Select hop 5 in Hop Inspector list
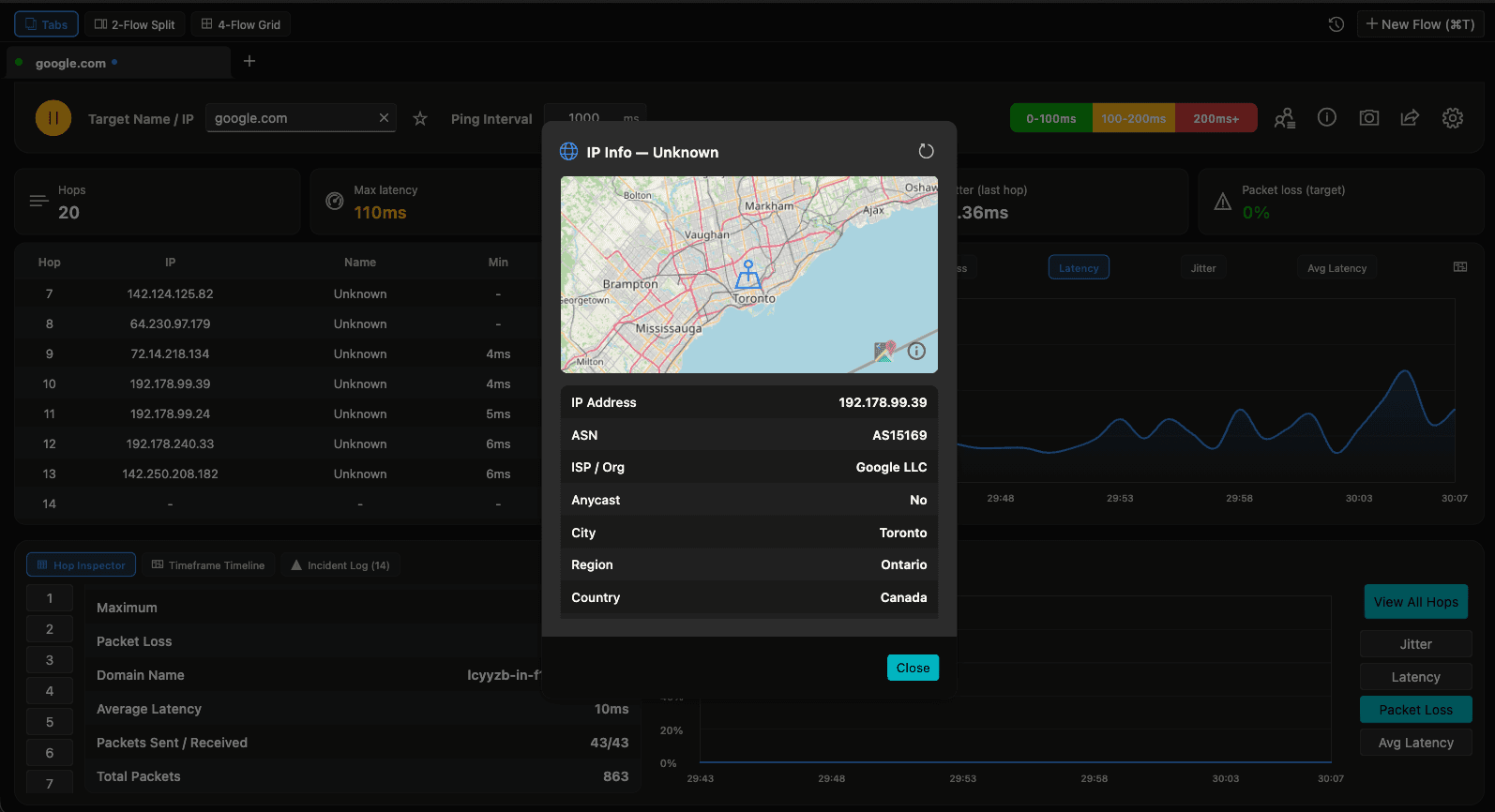 [x=50, y=722]
